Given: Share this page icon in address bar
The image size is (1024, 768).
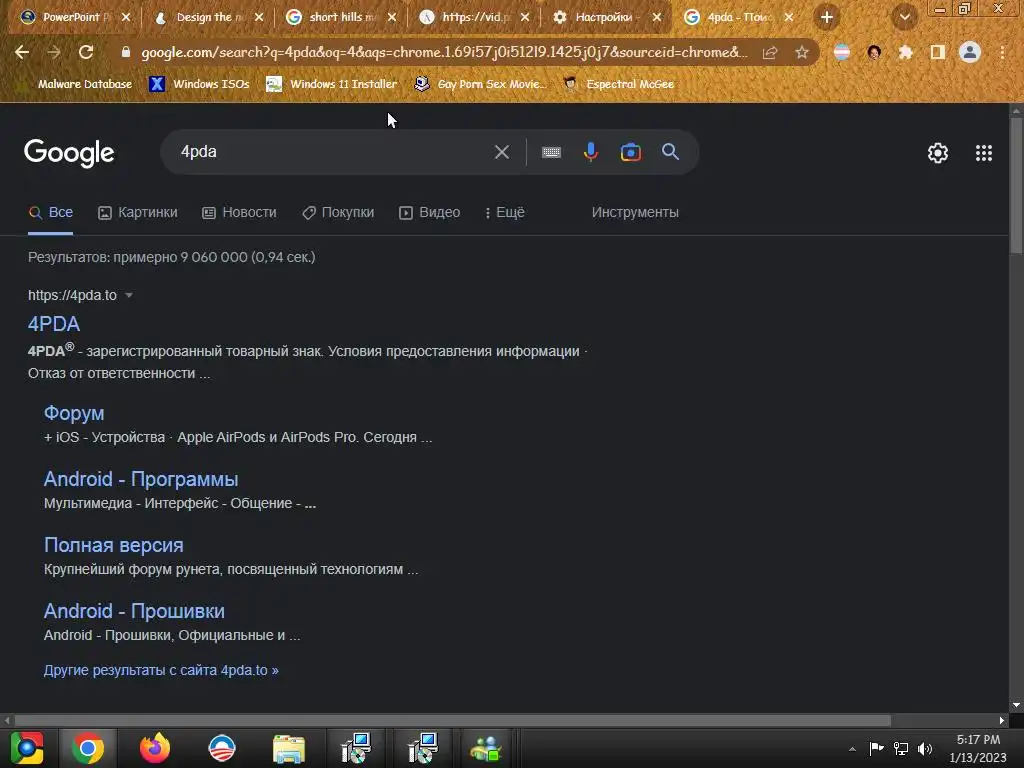Looking at the screenshot, I should click(770, 52).
